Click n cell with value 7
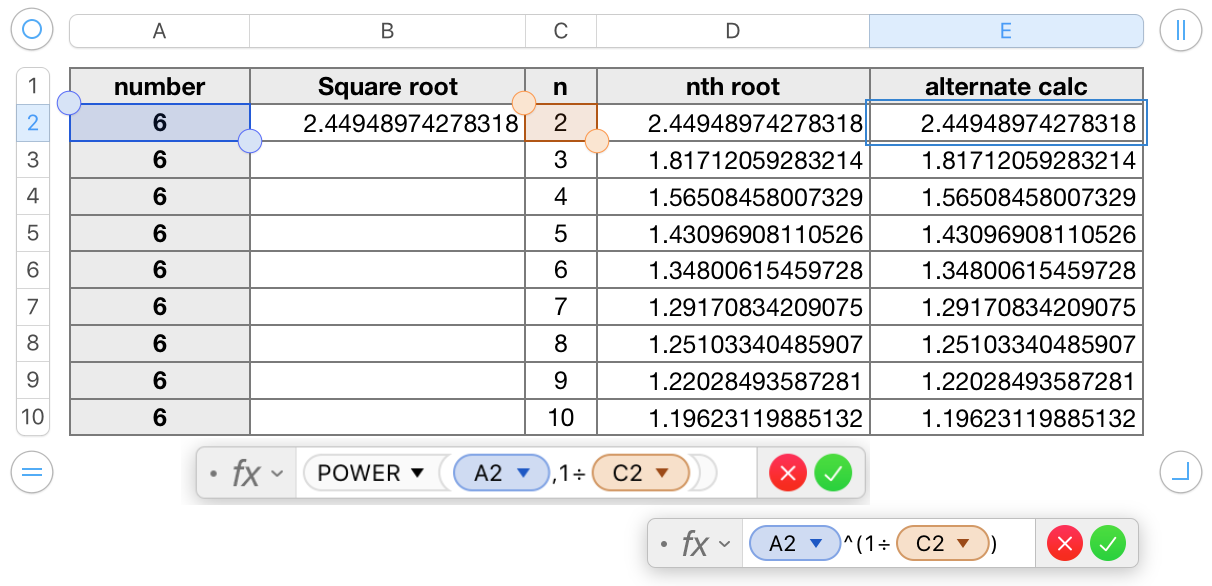 (561, 307)
